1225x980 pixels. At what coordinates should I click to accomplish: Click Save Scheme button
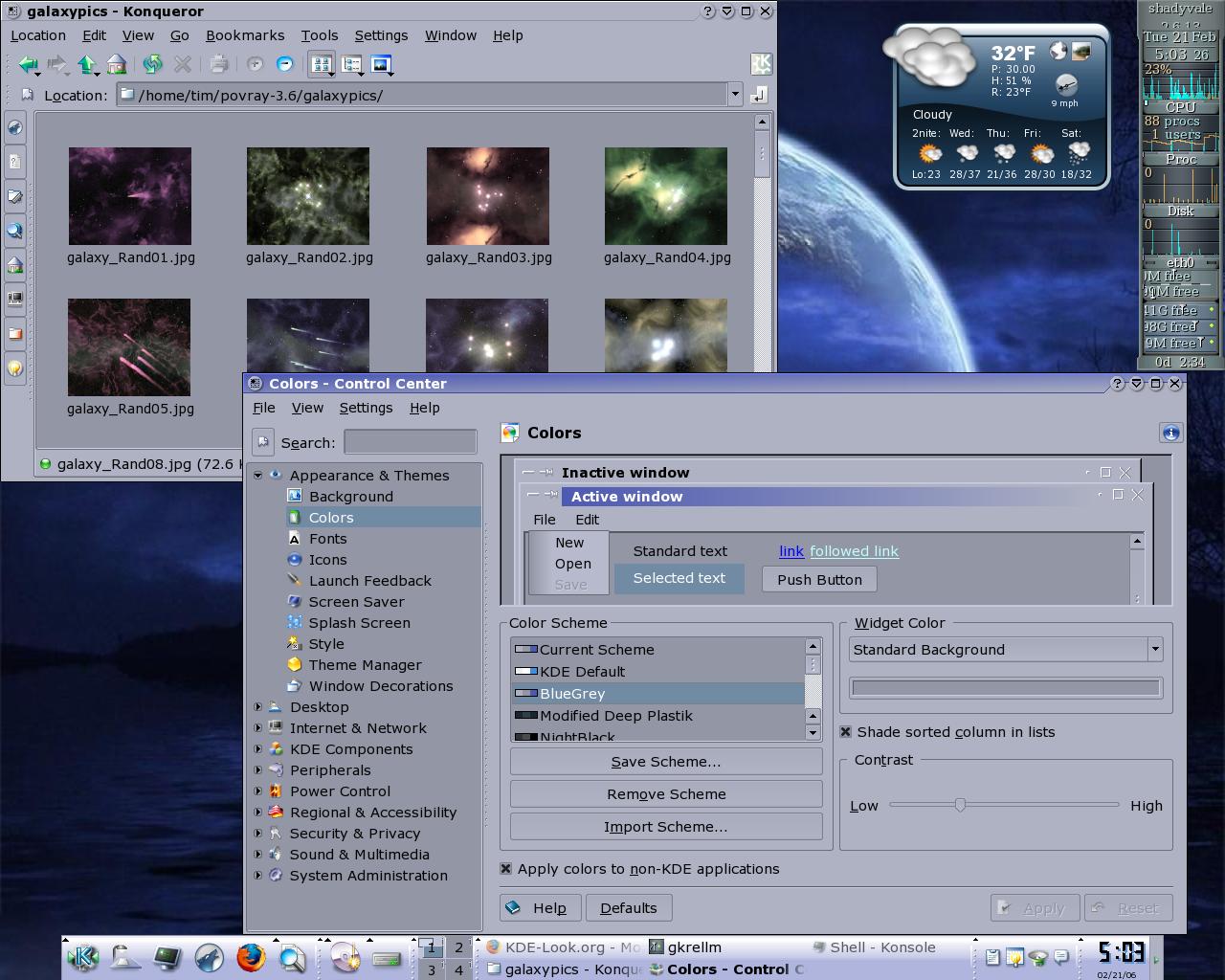(x=666, y=762)
